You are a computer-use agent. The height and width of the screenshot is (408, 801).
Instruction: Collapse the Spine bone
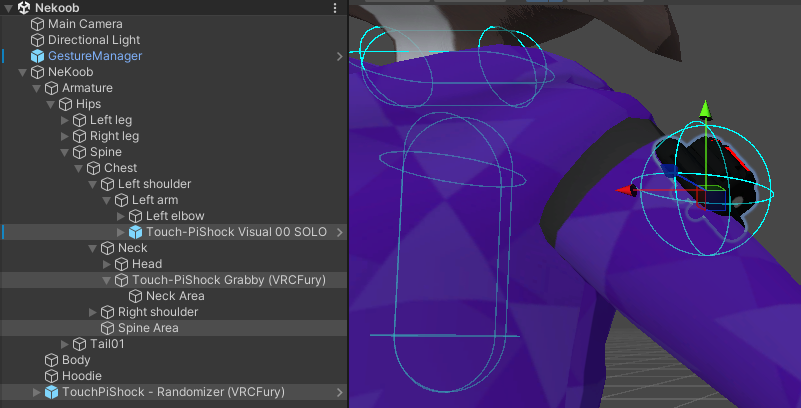click(64, 152)
